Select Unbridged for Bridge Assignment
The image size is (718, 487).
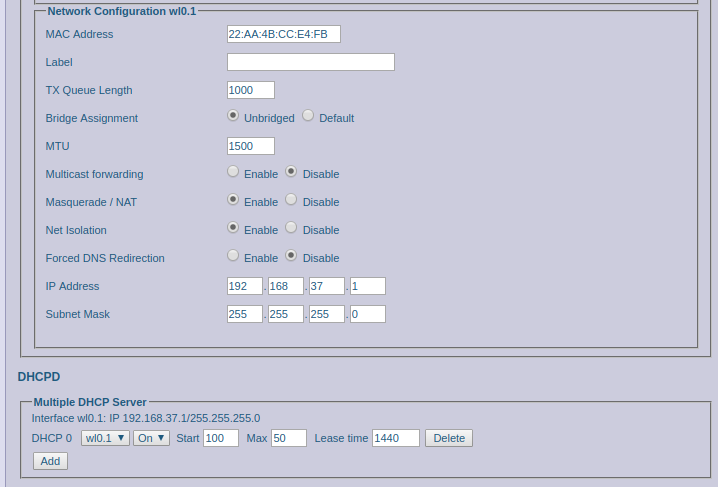tap(233, 116)
